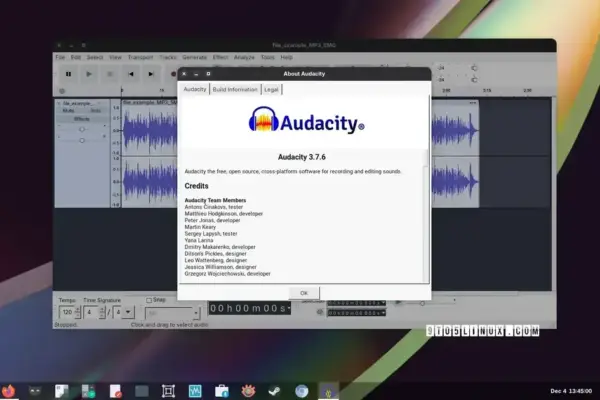Click the time signature numerator spinner
Image resolution: width=600 pixels, height=400 pixels.
(x=102, y=312)
